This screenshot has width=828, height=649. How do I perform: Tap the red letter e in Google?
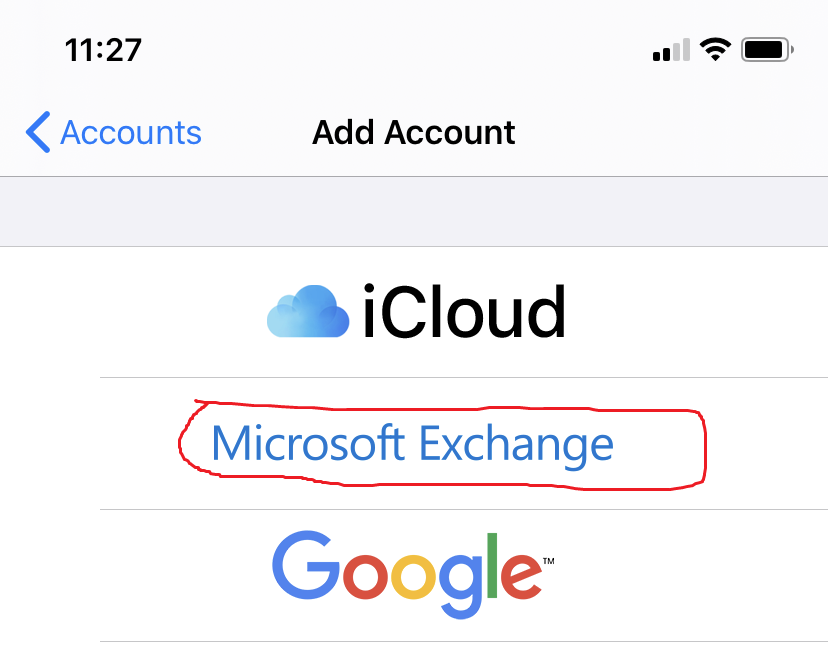click(521, 576)
